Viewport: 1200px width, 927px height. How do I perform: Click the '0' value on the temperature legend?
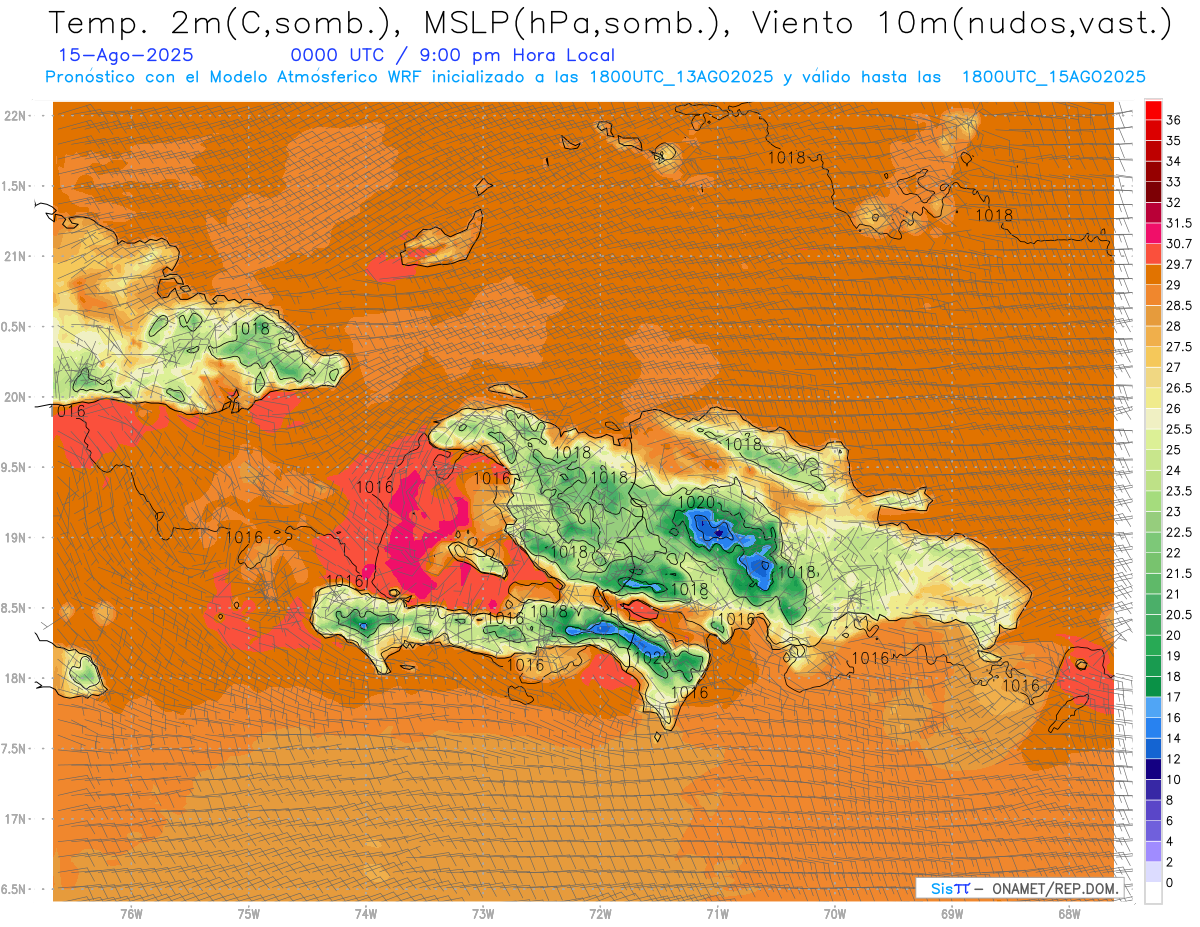1170,883
